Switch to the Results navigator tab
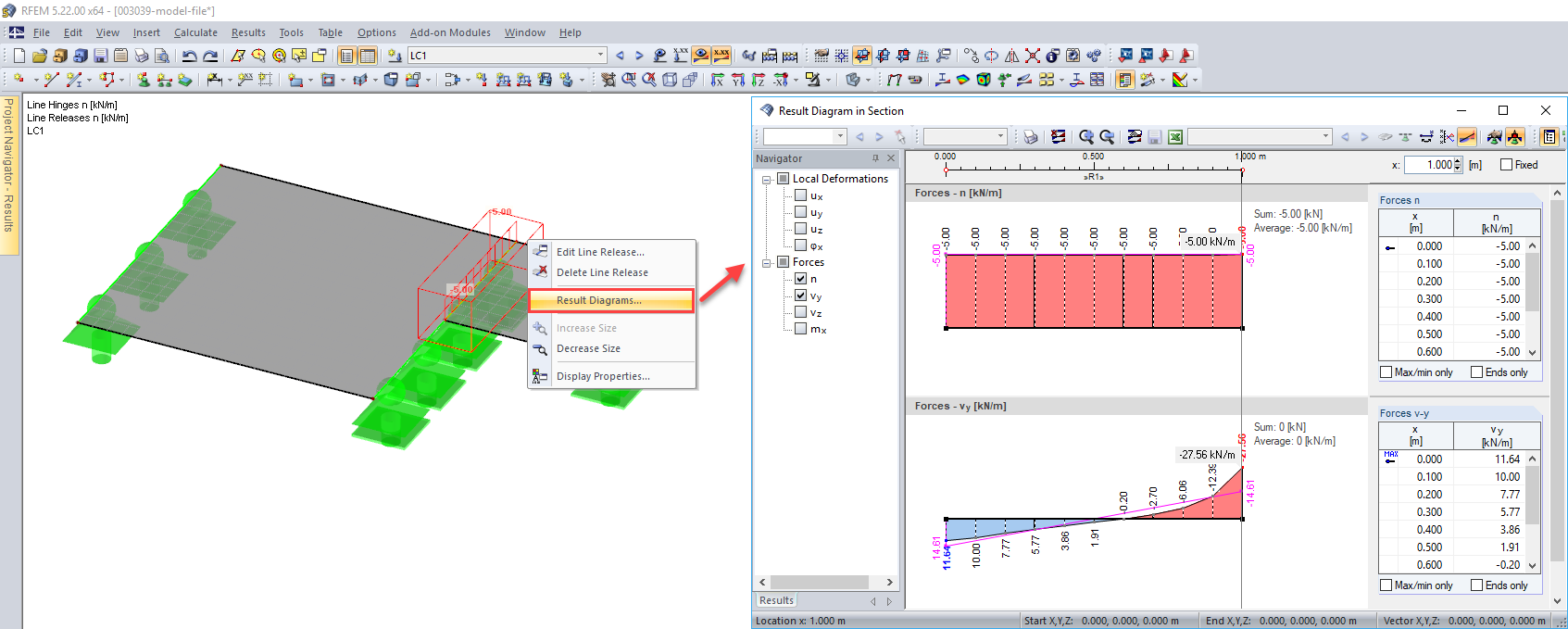1568x629 pixels. click(x=777, y=600)
